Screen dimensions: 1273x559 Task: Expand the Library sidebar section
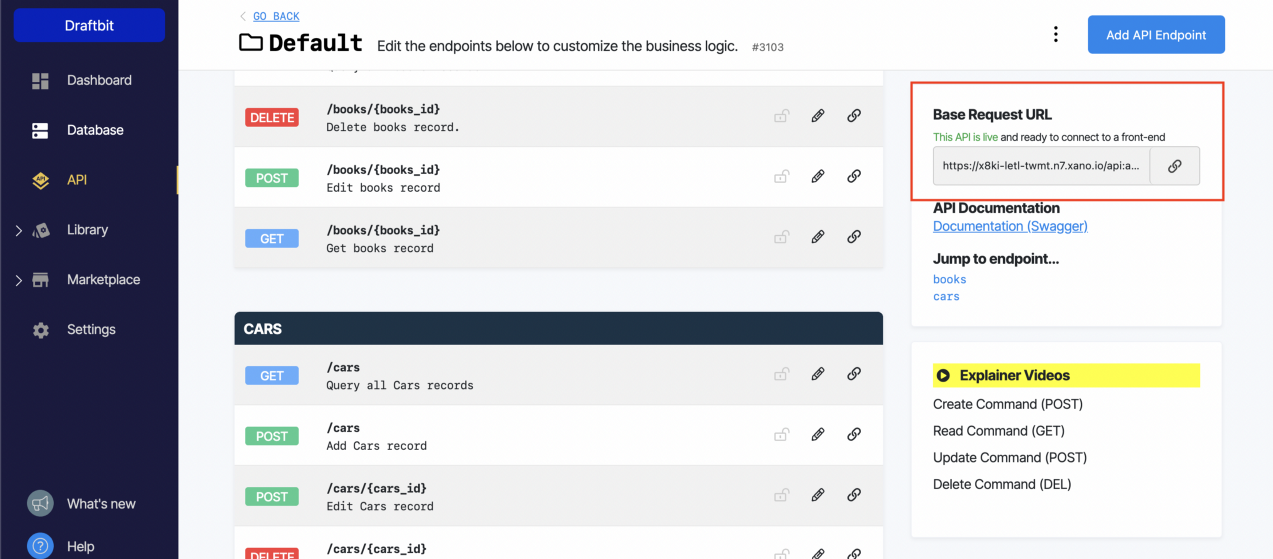18,230
